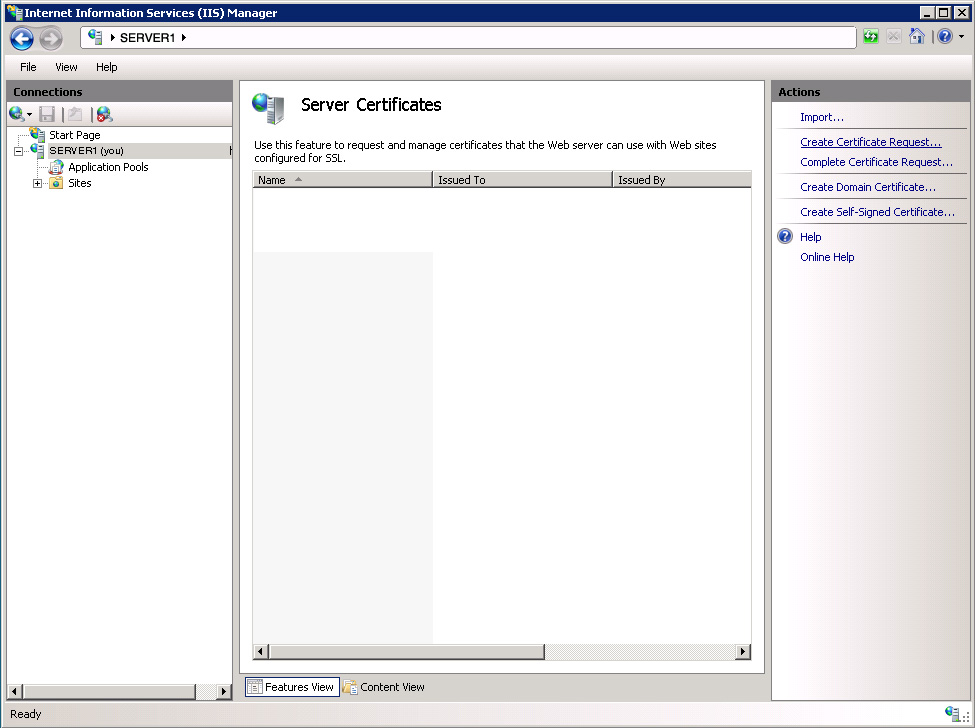Open Help with the blue question mark icon
Image resolution: width=975 pixels, height=728 pixels.
tap(945, 37)
